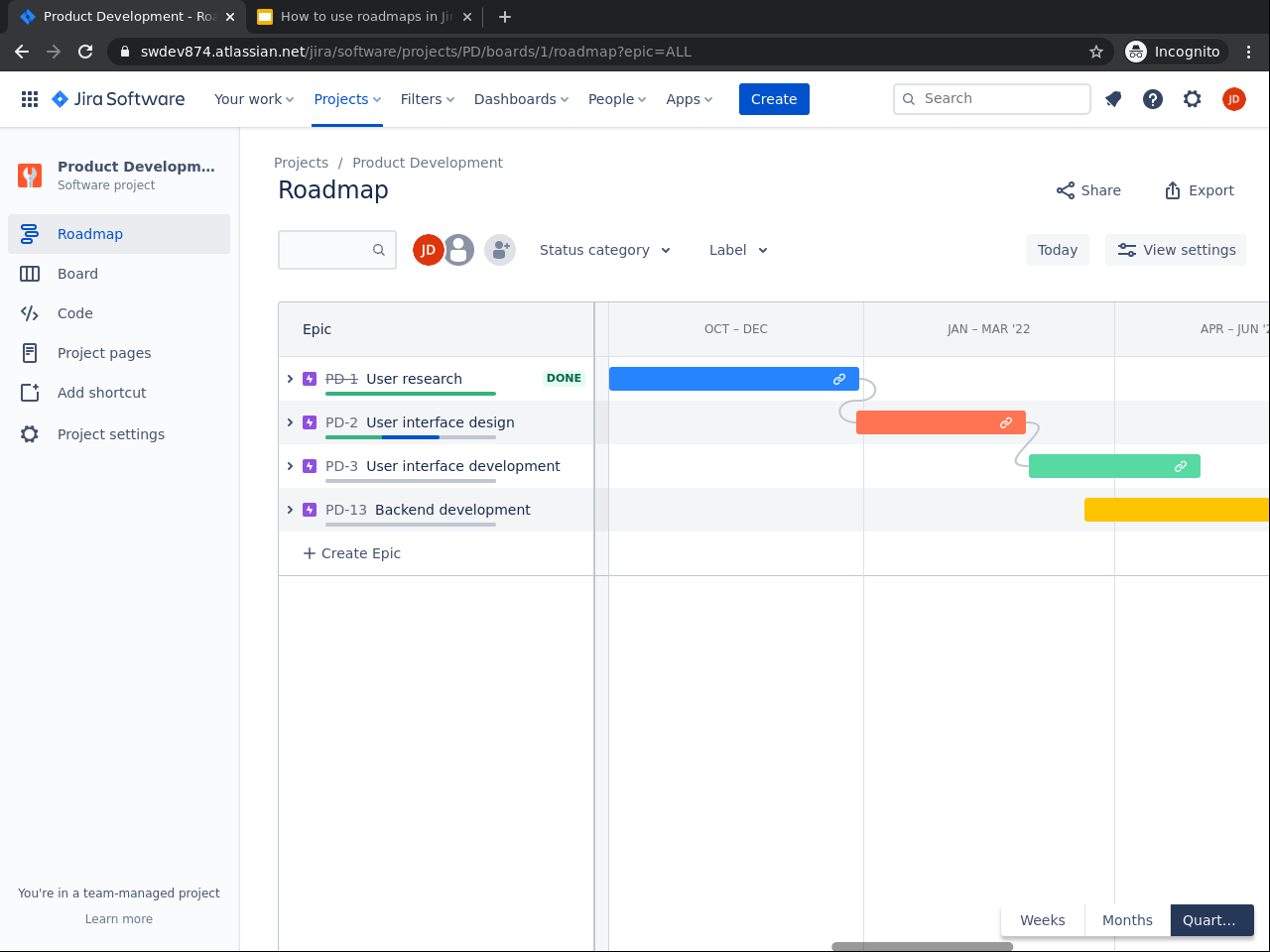The image size is (1270, 952).
Task: Click the link icon on the green bar
Action: point(1181,466)
